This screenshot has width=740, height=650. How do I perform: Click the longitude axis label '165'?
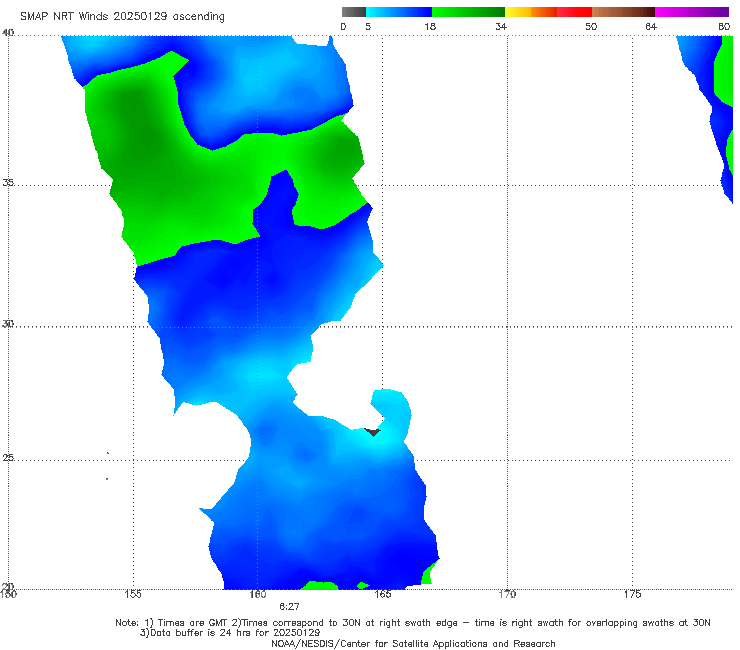coord(382,594)
